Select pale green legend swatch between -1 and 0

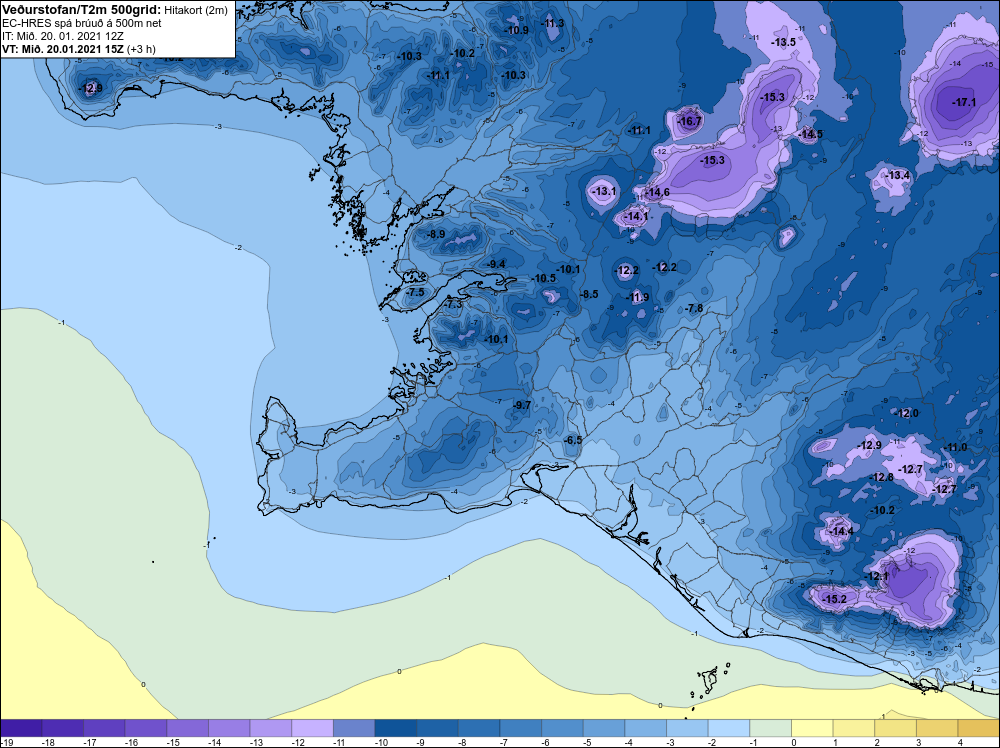[770, 728]
